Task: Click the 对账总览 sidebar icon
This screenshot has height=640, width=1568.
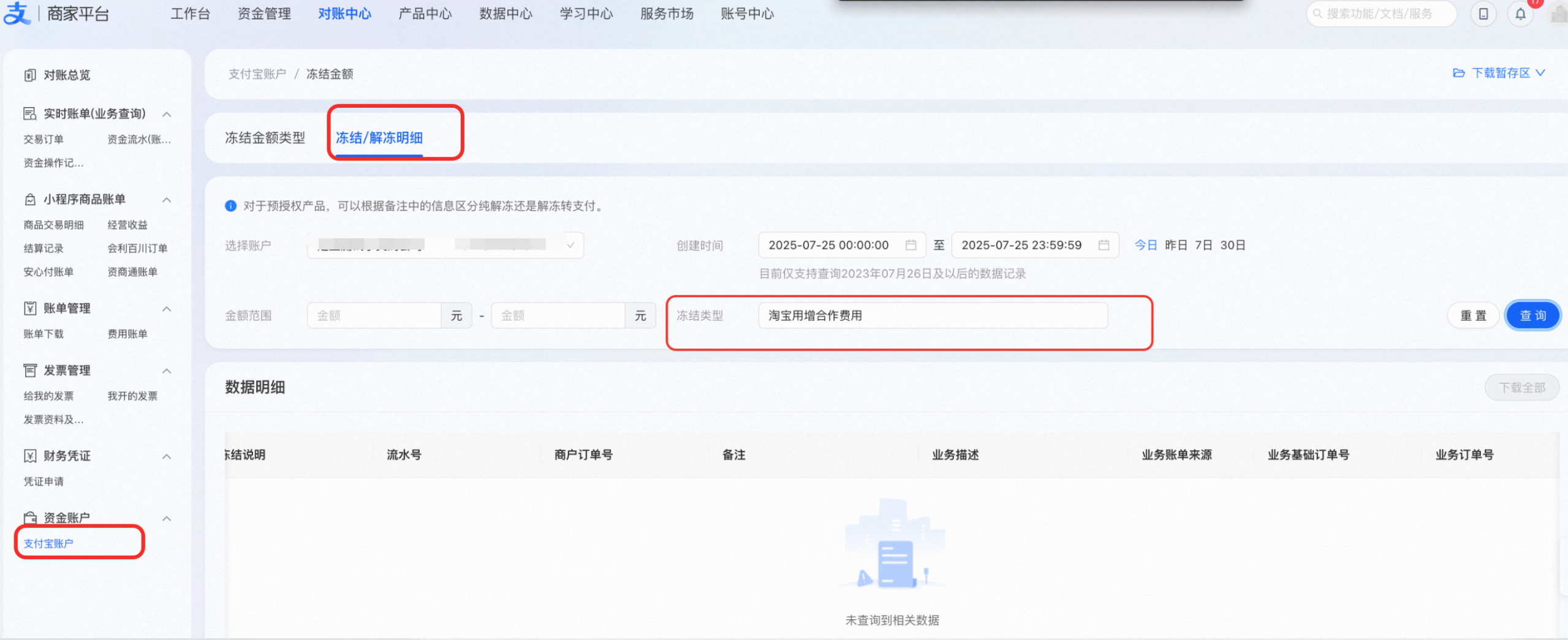Action: pyautogui.click(x=30, y=75)
